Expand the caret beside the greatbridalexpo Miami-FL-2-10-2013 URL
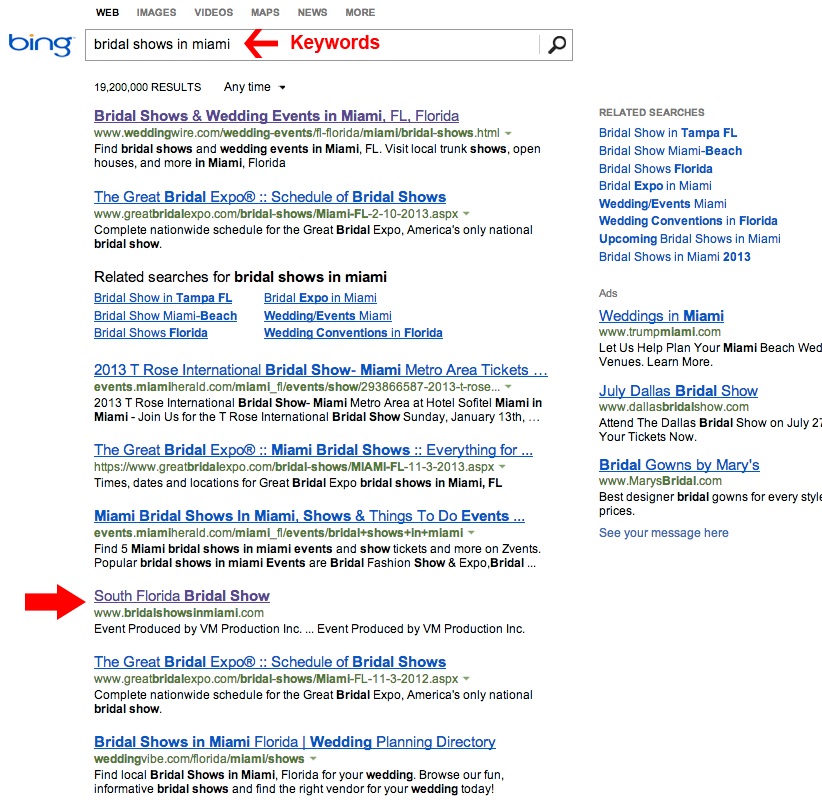 pos(466,214)
